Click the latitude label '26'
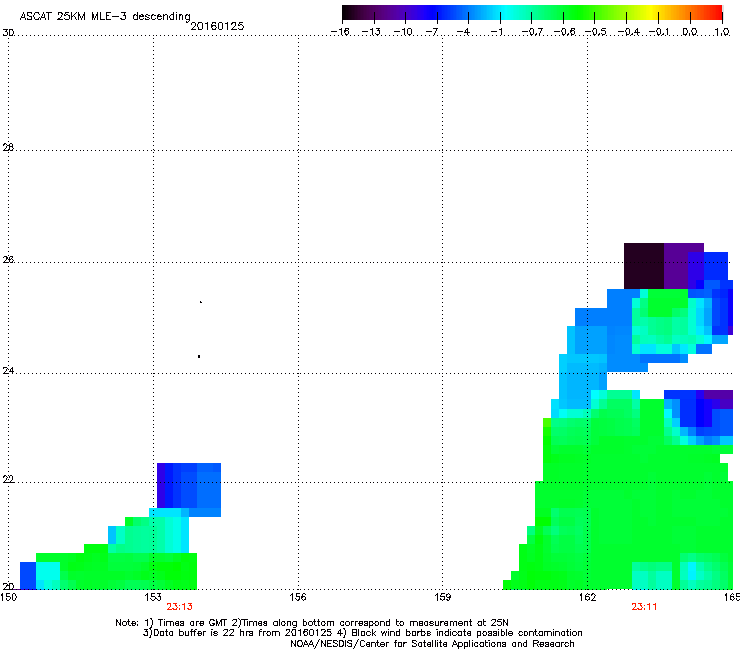 [x=8, y=260]
